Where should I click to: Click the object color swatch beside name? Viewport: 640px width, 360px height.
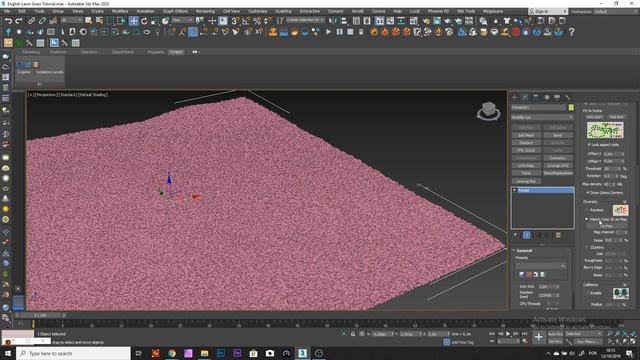(x=571, y=107)
